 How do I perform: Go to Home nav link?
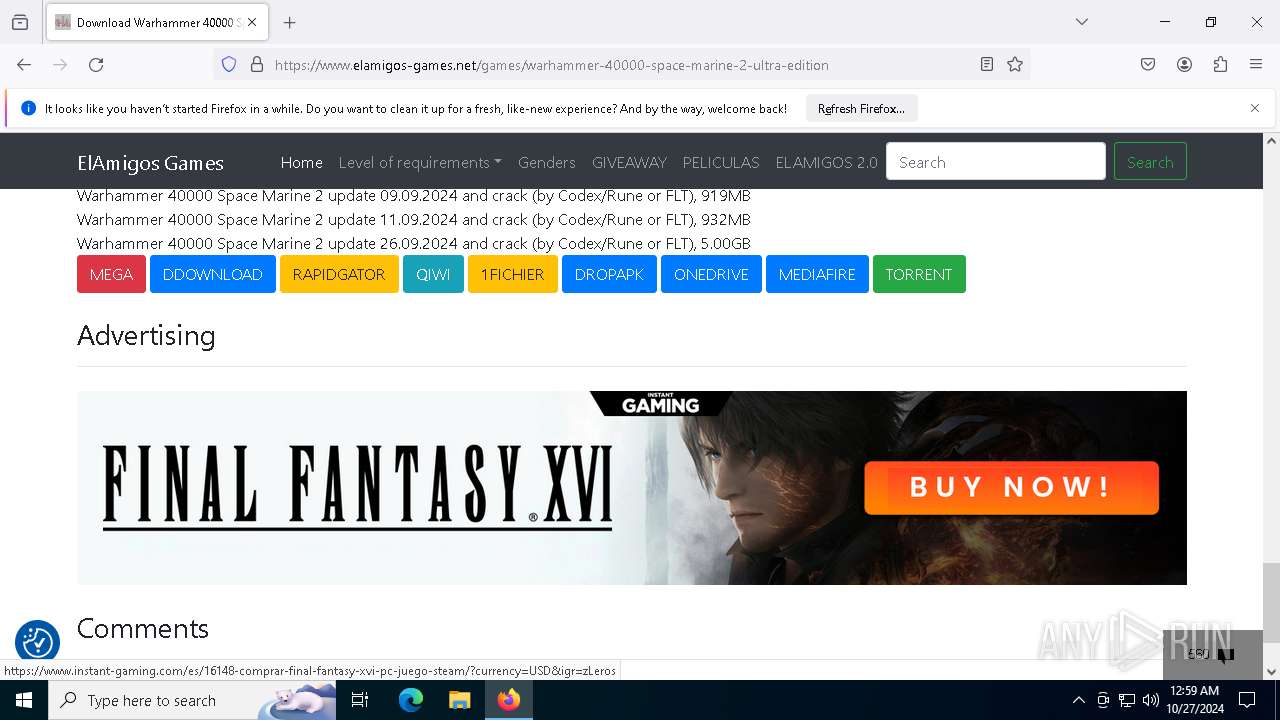tap(301, 162)
